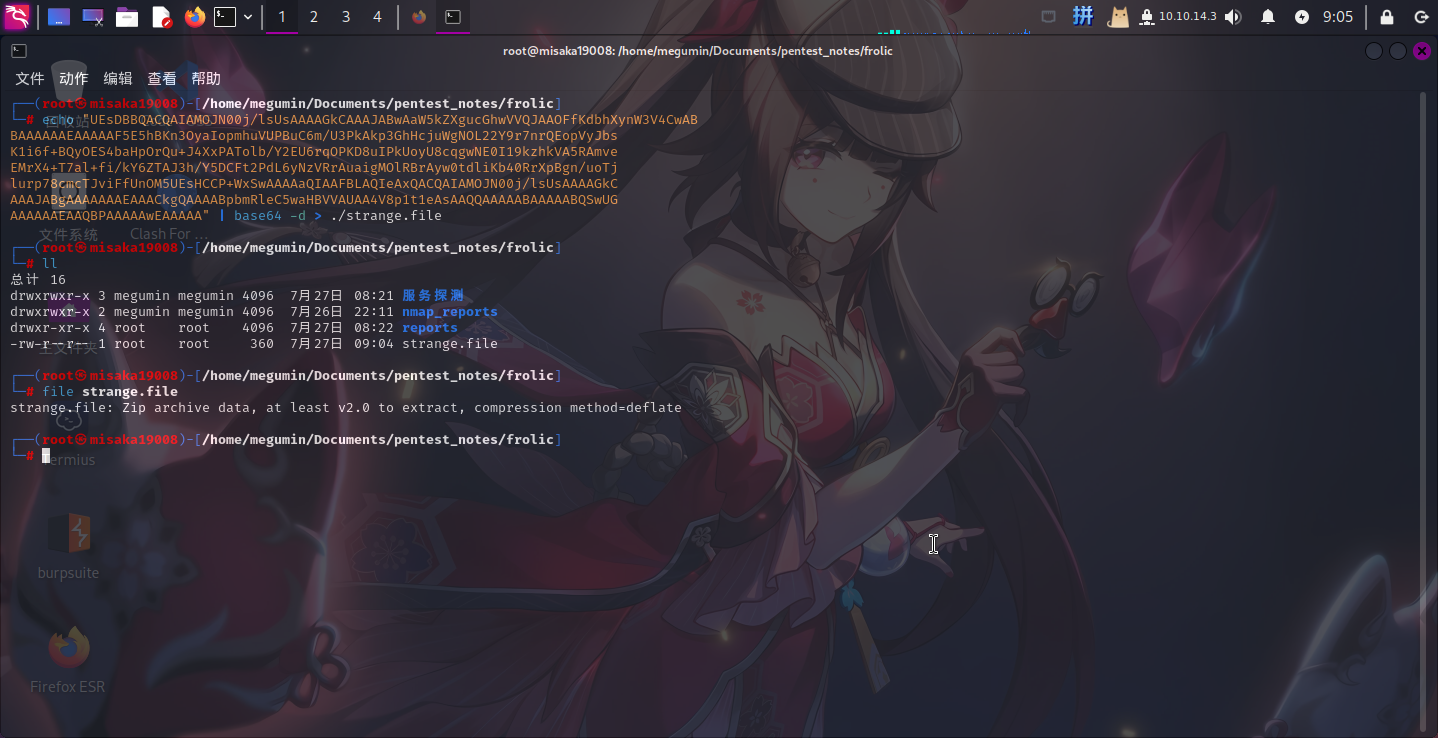Open the power manager lightning icon
Viewport: 1438px width, 738px height.
coord(1301,17)
